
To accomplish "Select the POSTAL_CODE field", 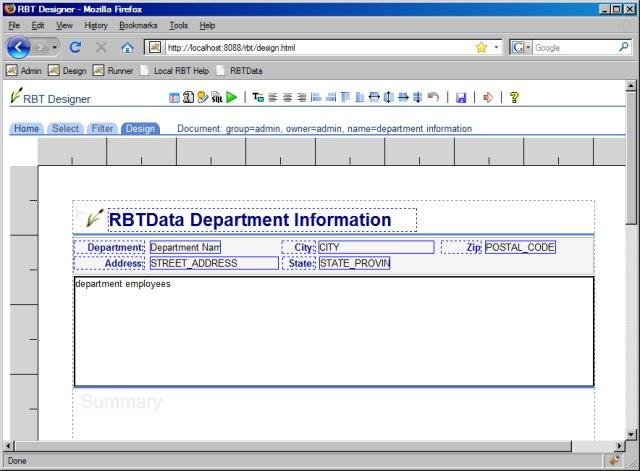I will pos(520,247).
